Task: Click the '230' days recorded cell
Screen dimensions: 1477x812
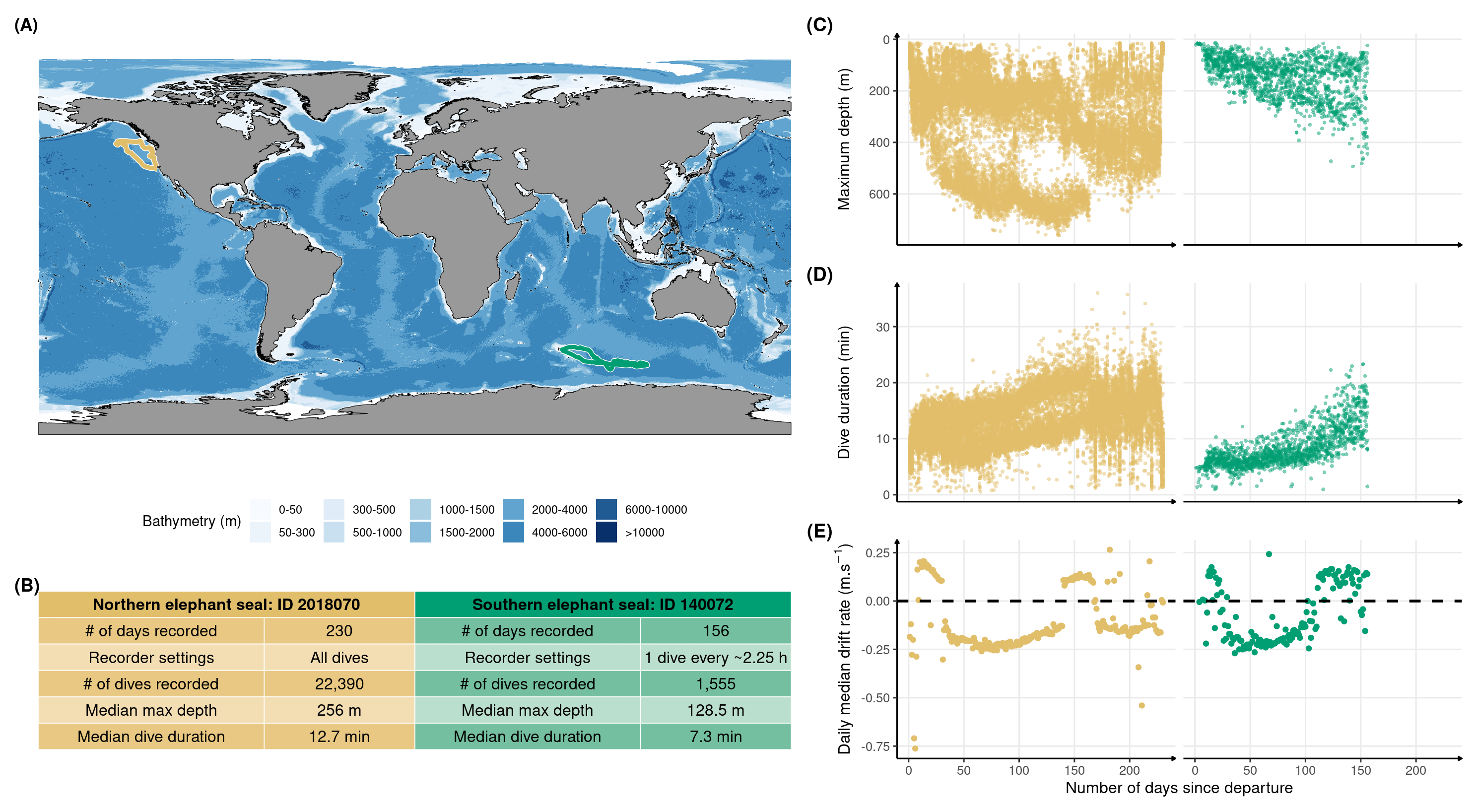Action: pos(339,631)
